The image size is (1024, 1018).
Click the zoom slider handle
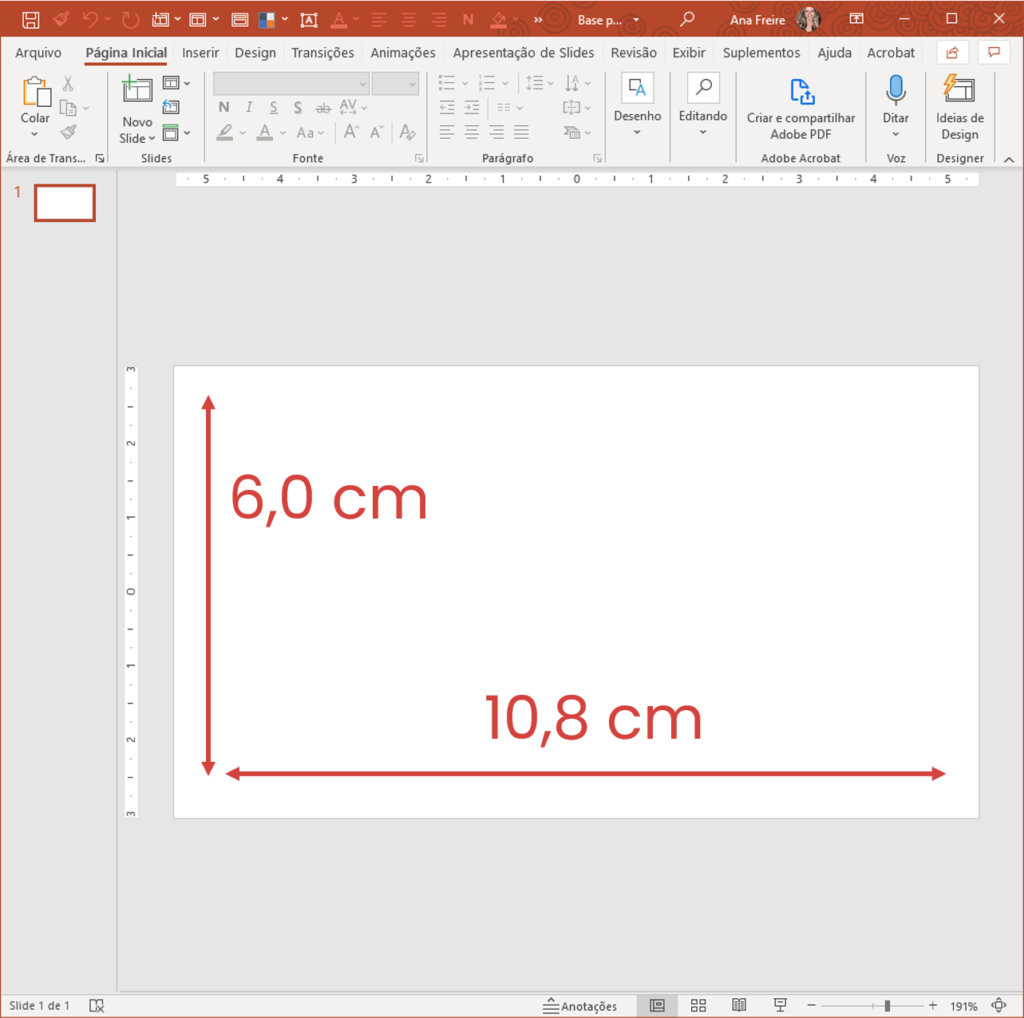tap(887, 1005)
